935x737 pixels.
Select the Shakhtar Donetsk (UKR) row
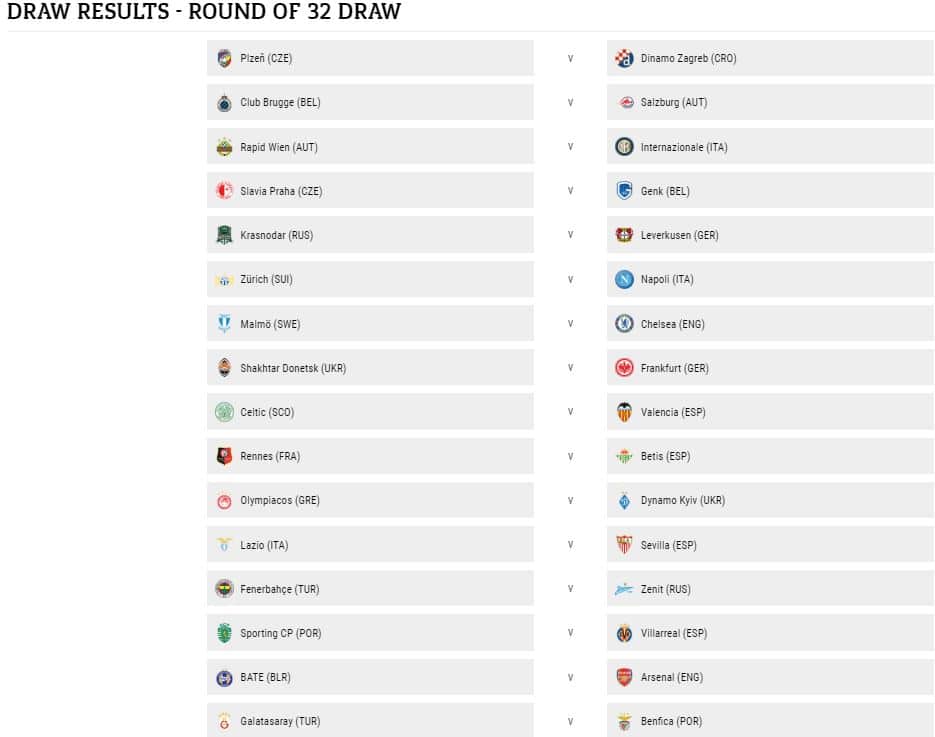click(370, 368)
